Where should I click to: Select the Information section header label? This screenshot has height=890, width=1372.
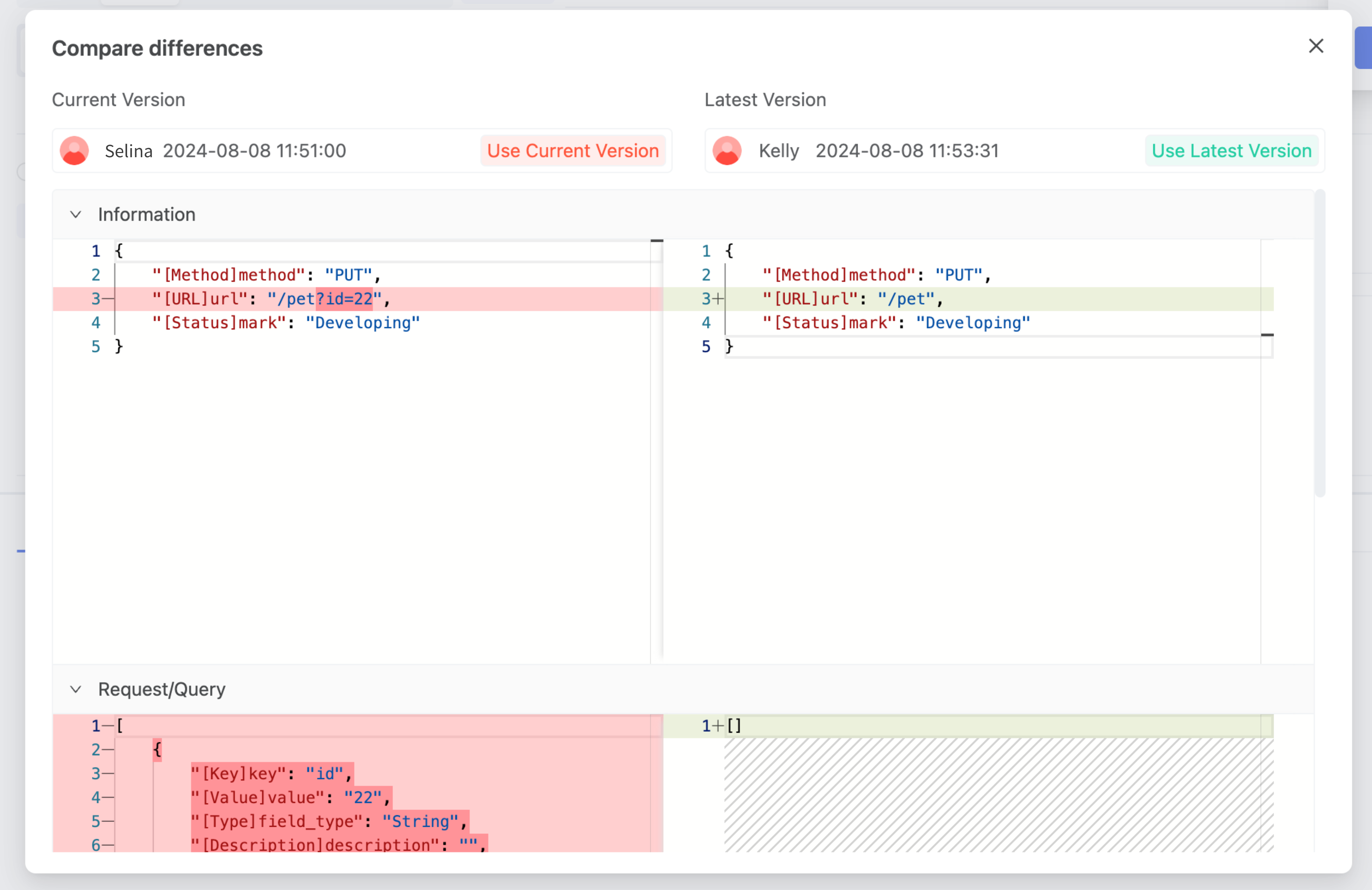(x=146, y=214)
